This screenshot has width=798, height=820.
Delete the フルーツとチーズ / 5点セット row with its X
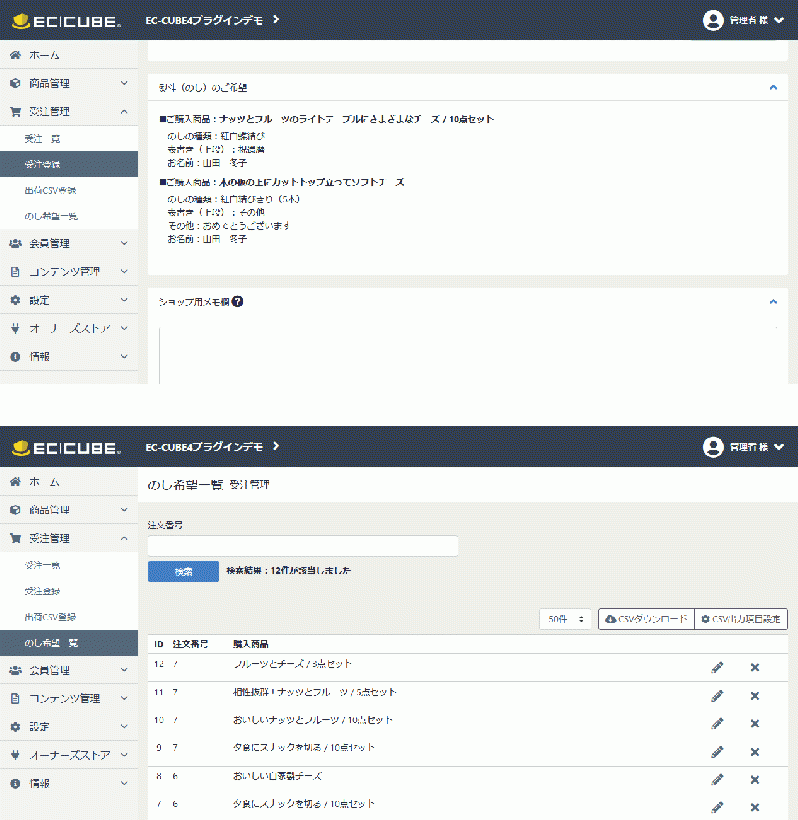(x=755, y=667)
